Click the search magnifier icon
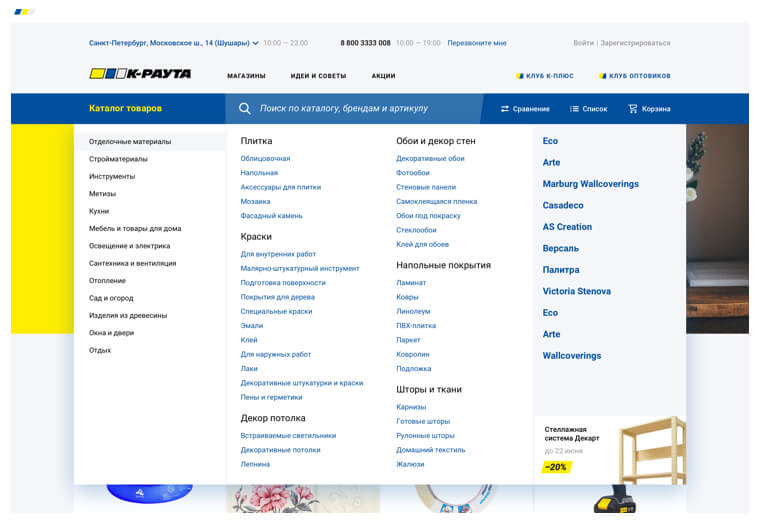 tap(245, 108)
